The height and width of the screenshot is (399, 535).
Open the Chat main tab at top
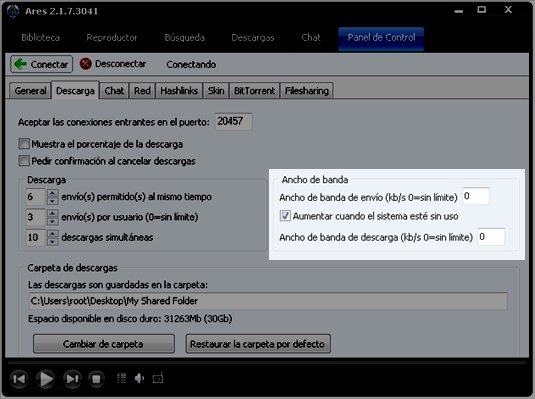[x=311, y=38]
